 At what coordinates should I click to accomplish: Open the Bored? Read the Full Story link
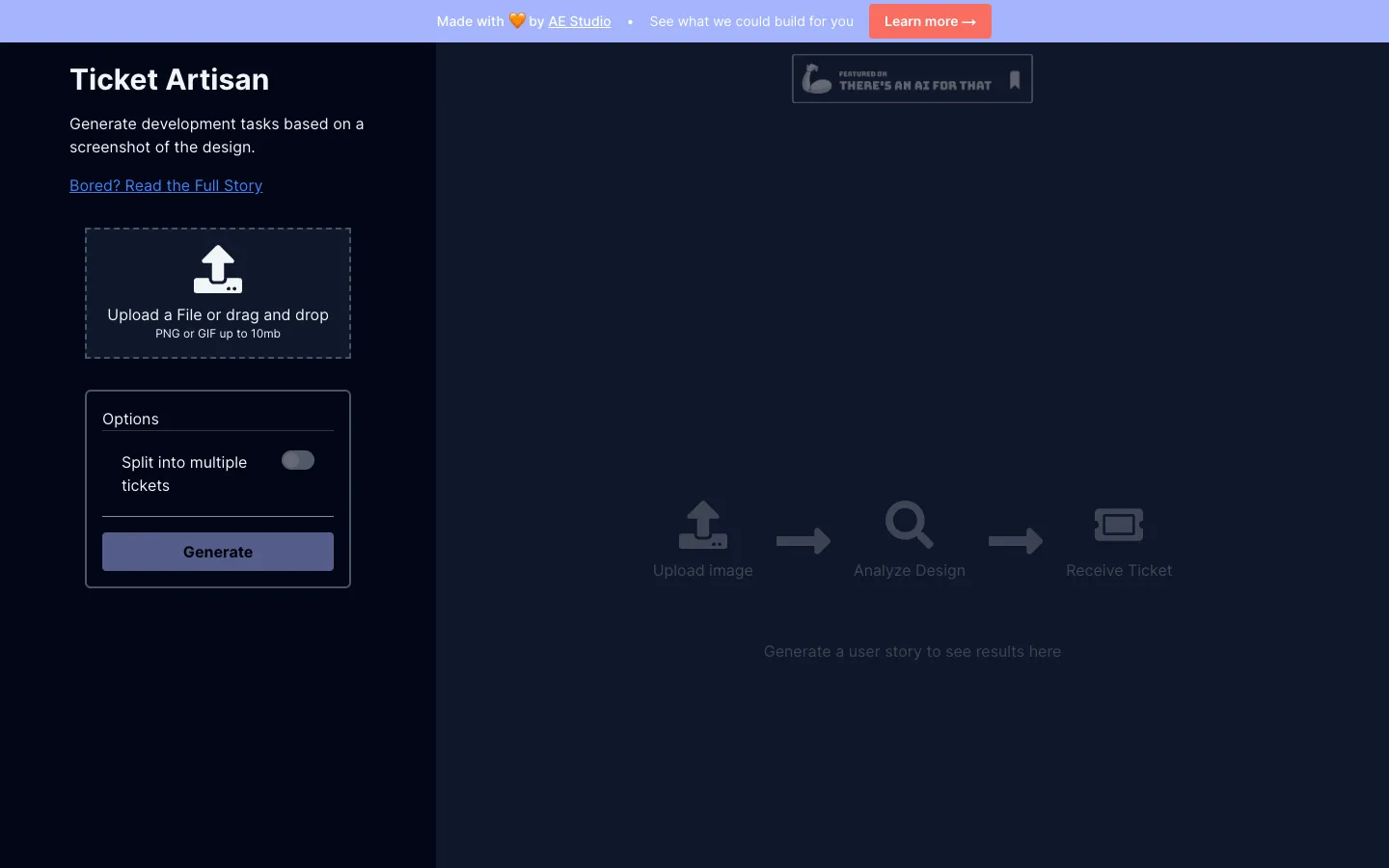[166, 185]
